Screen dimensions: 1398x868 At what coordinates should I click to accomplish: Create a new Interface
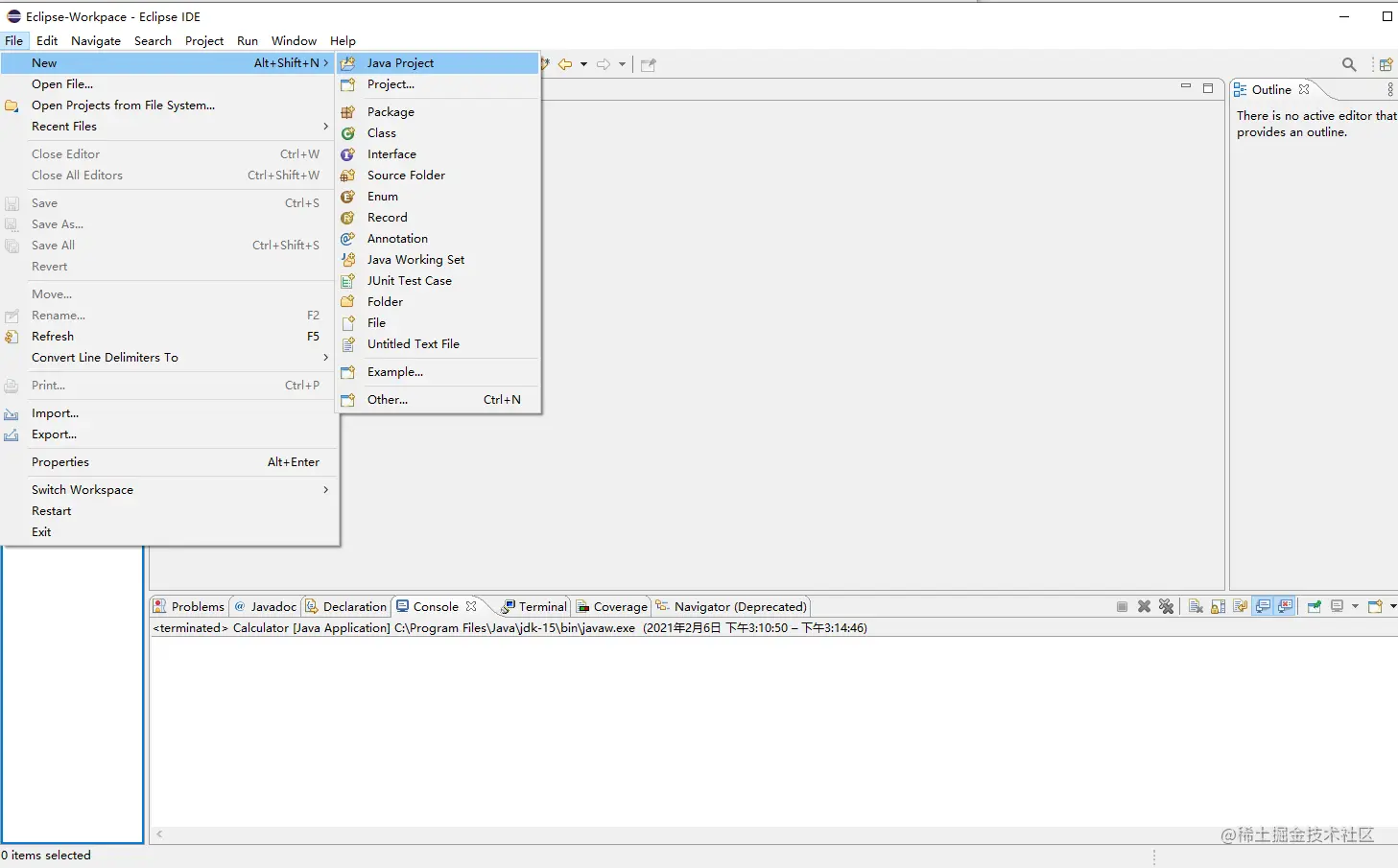click(x=438, y=153)
